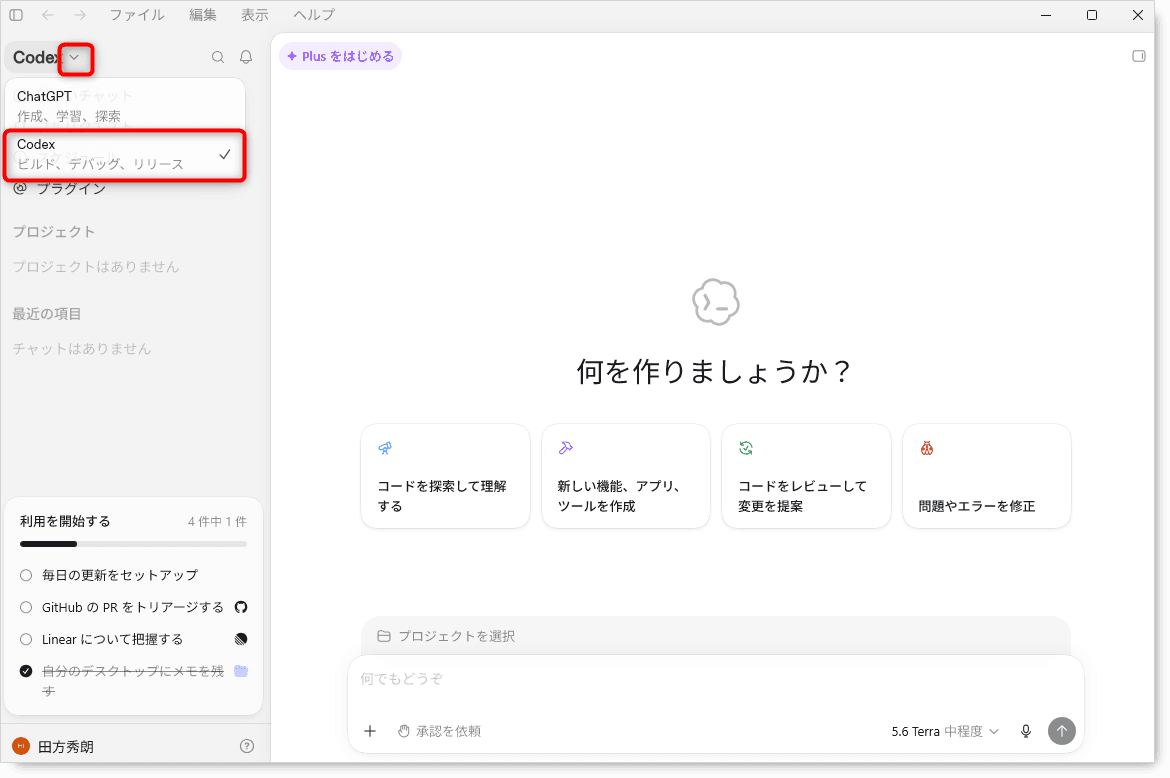The image size is (1170, 778).
Task: Click the 利用を開始する heading
Action: (65, 521)
